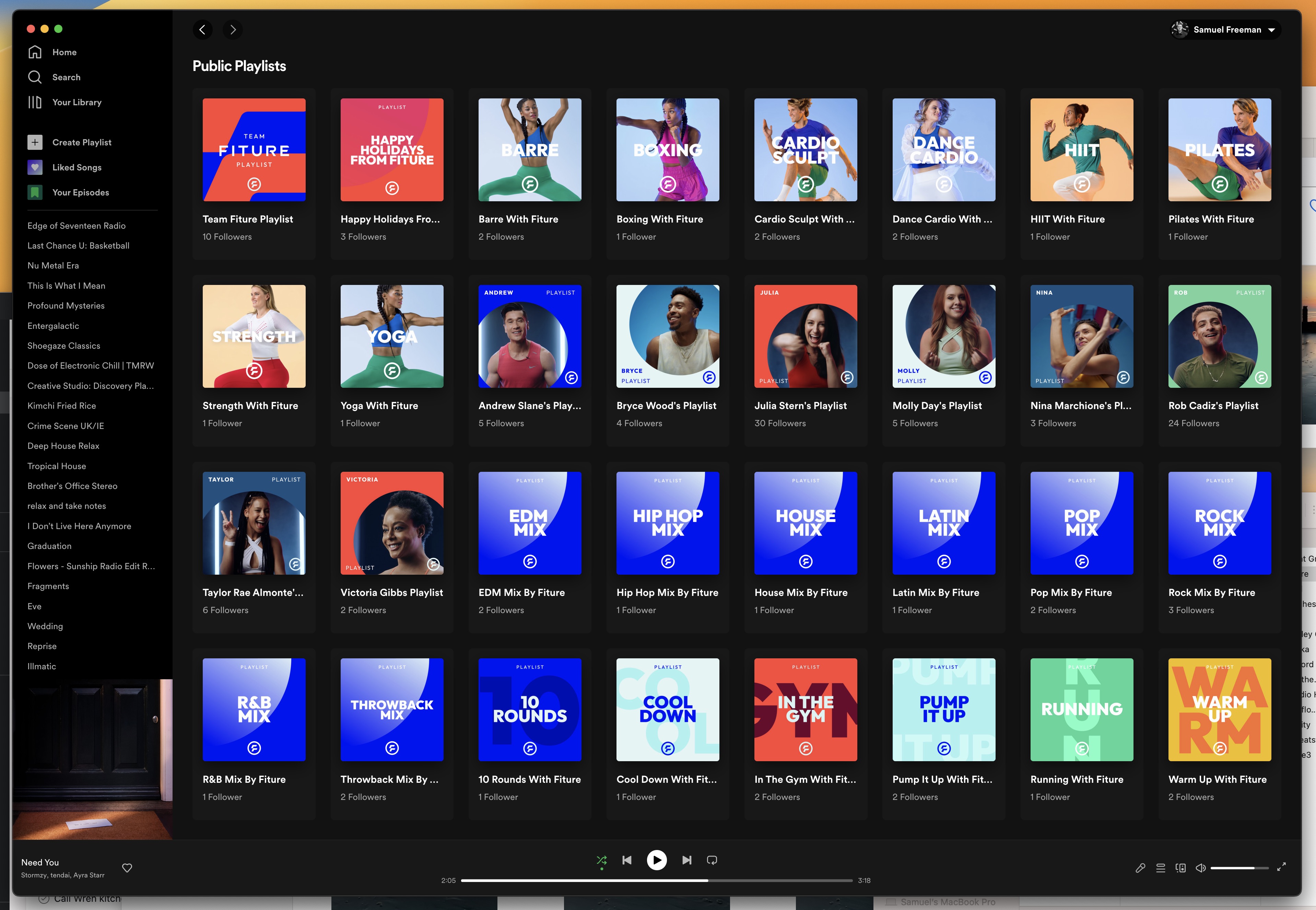
Task: Open the play queue icon
Action: [x=1160, y=868]
